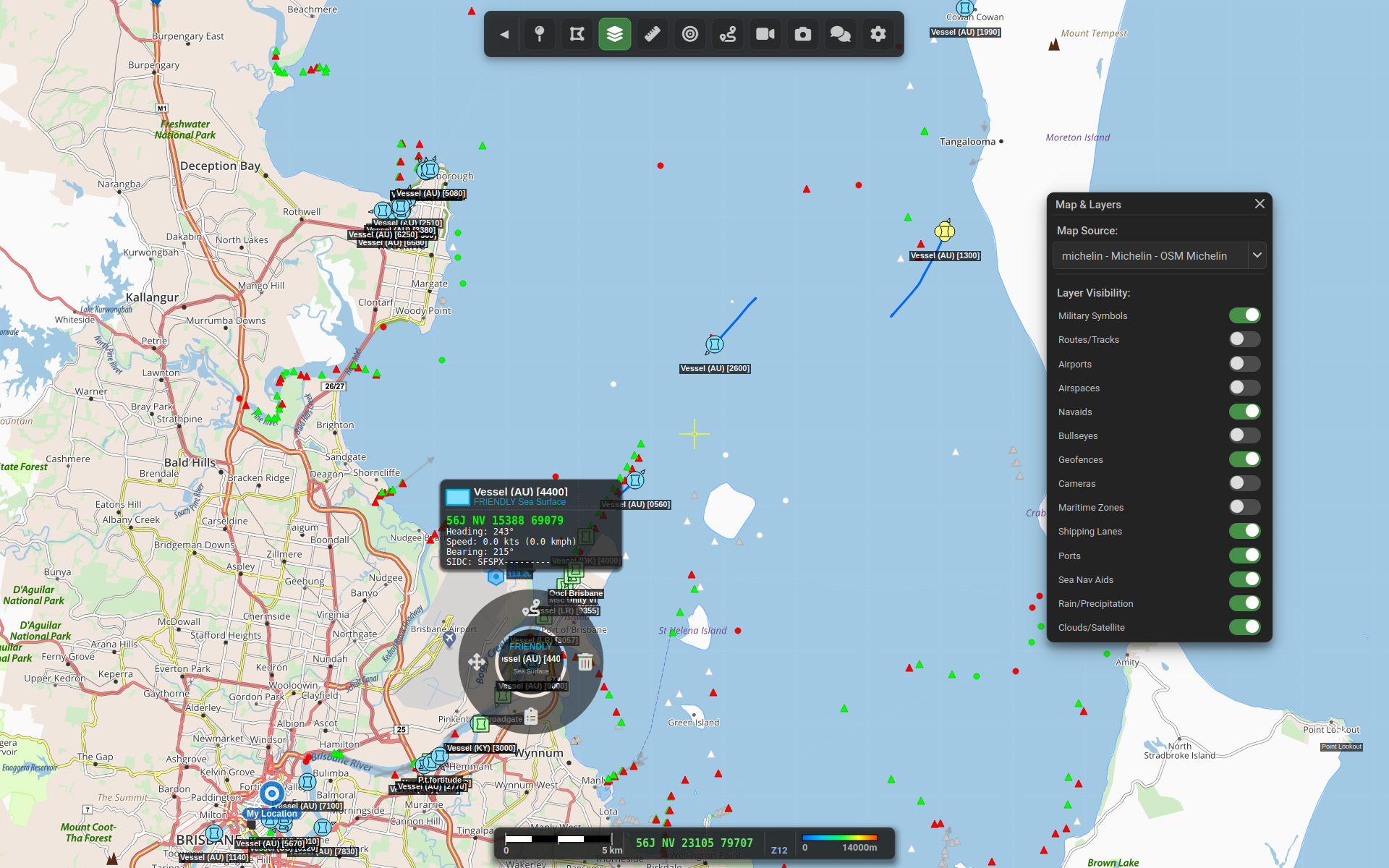
Task: Click the elevation color gradient legend
Action: point(839,838)
